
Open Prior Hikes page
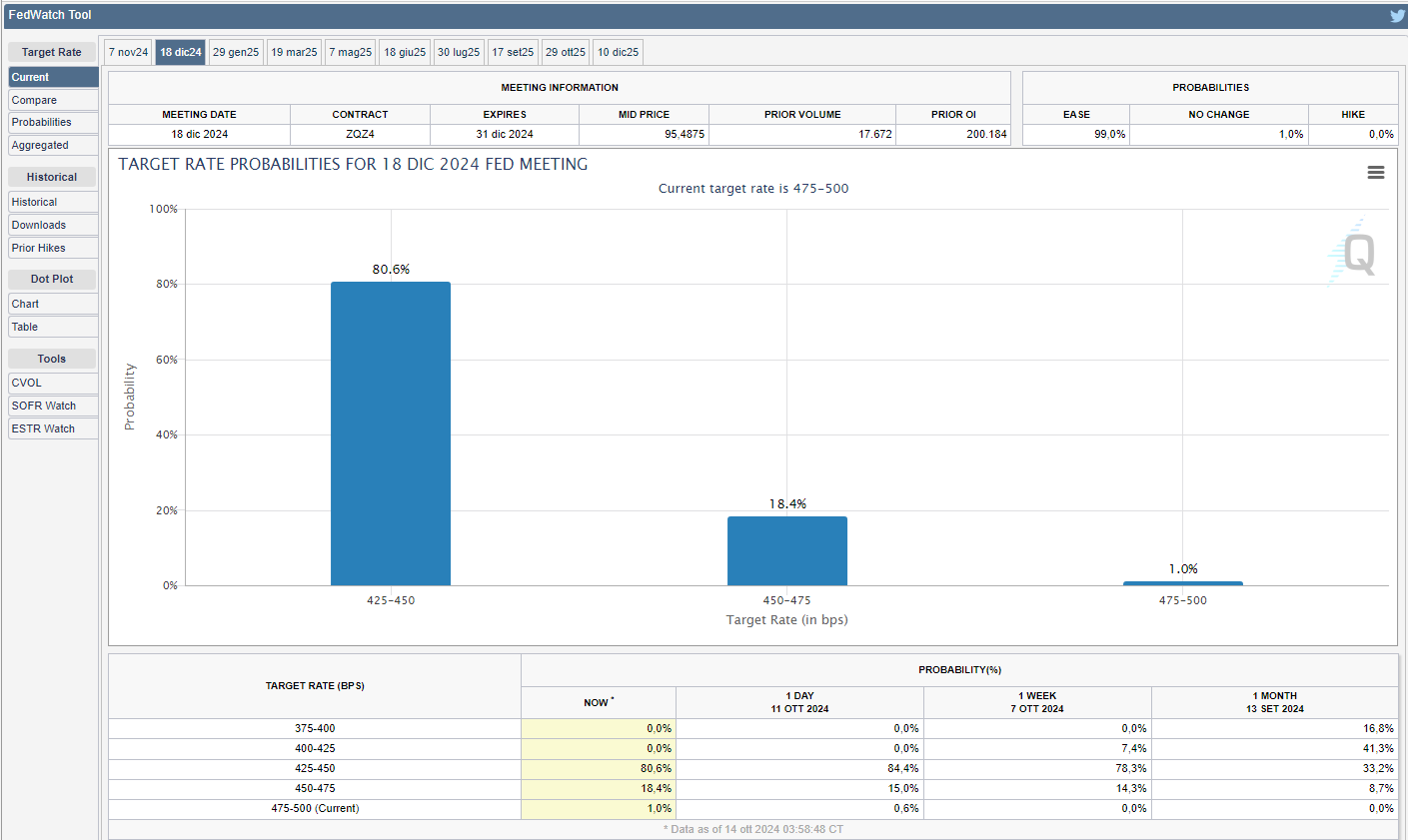(x=53, y=248)
